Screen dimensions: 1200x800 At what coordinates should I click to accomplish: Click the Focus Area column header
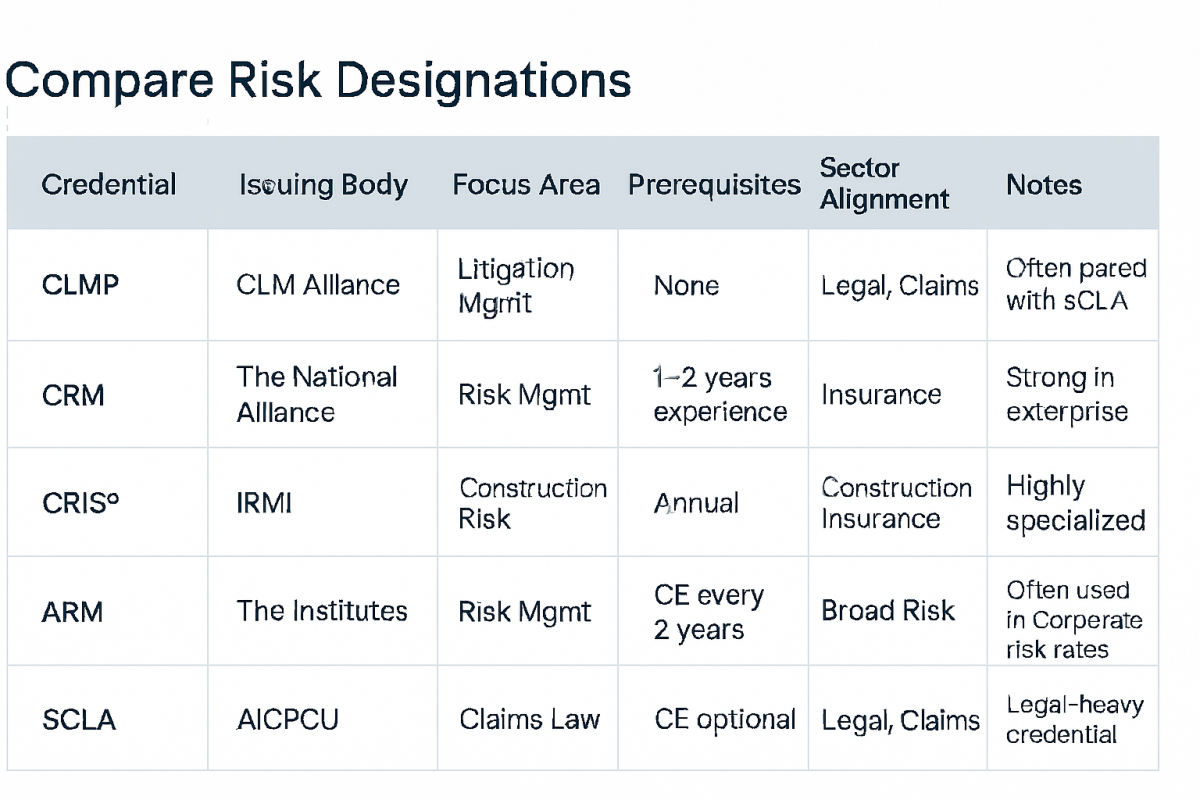coord(526,185)
